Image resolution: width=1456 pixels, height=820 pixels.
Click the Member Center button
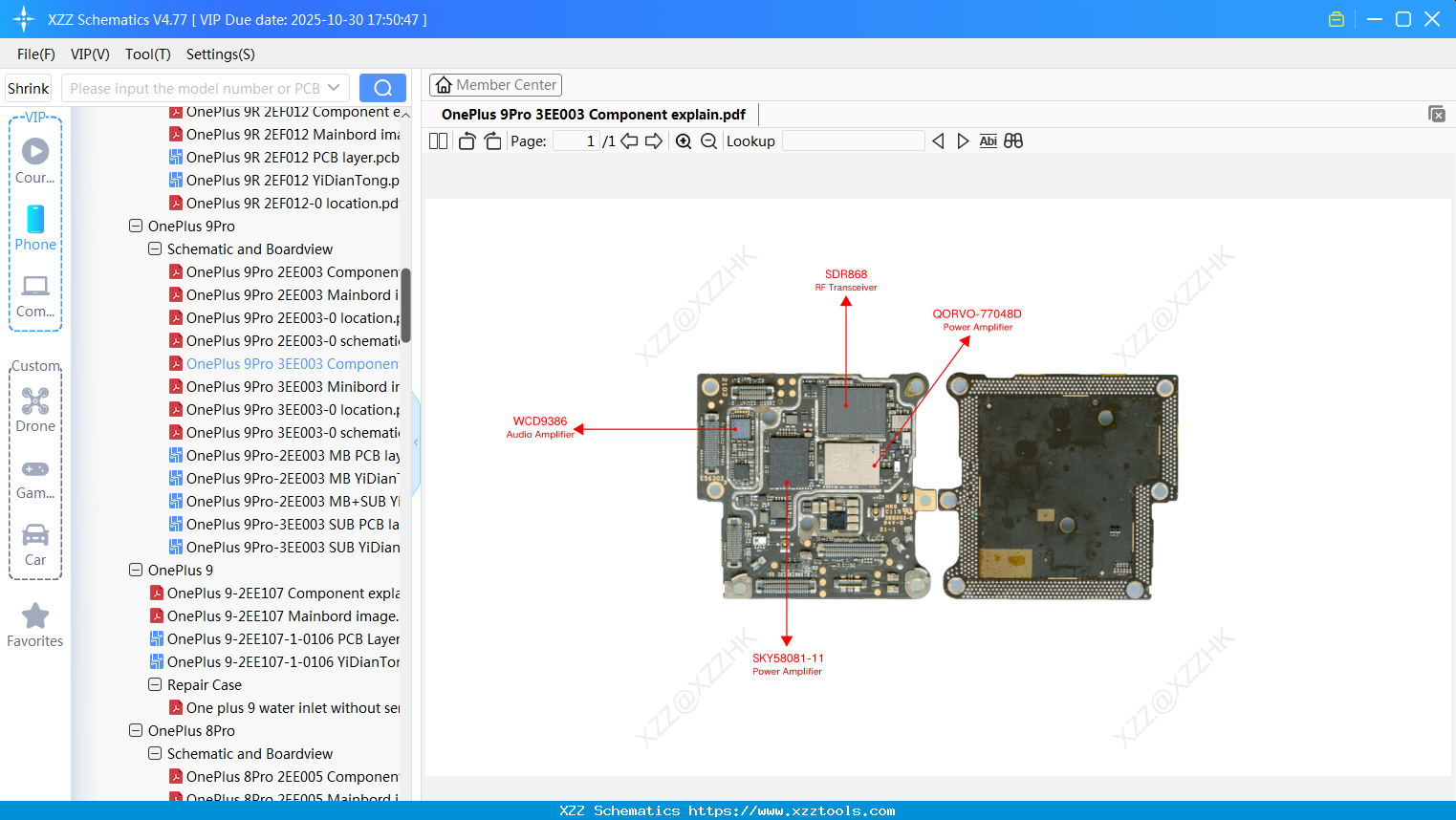point(495,84)
